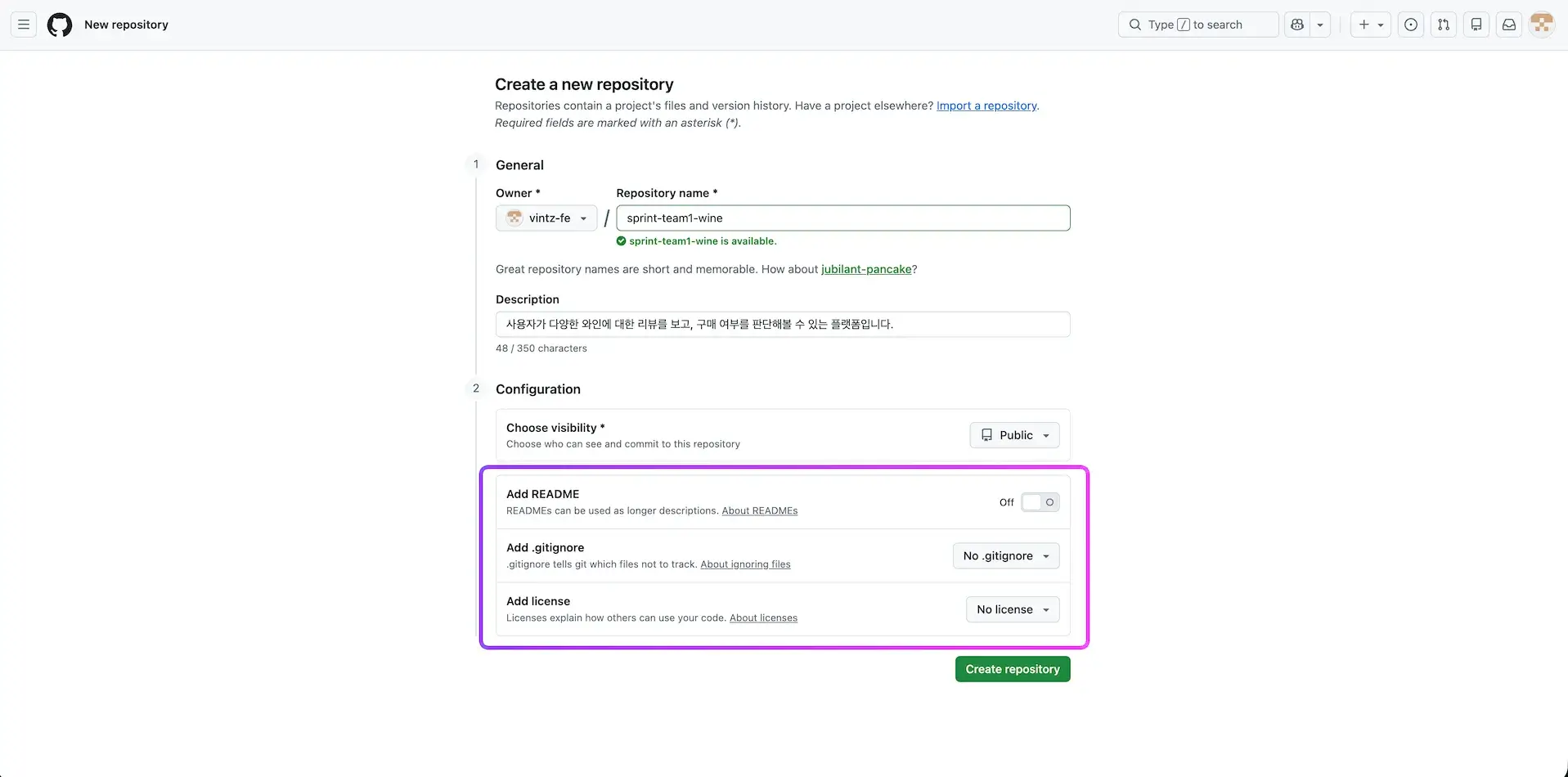Click the '48 / 350 characters' counter
1568x777 pixels.
click(x=541, y=348)
